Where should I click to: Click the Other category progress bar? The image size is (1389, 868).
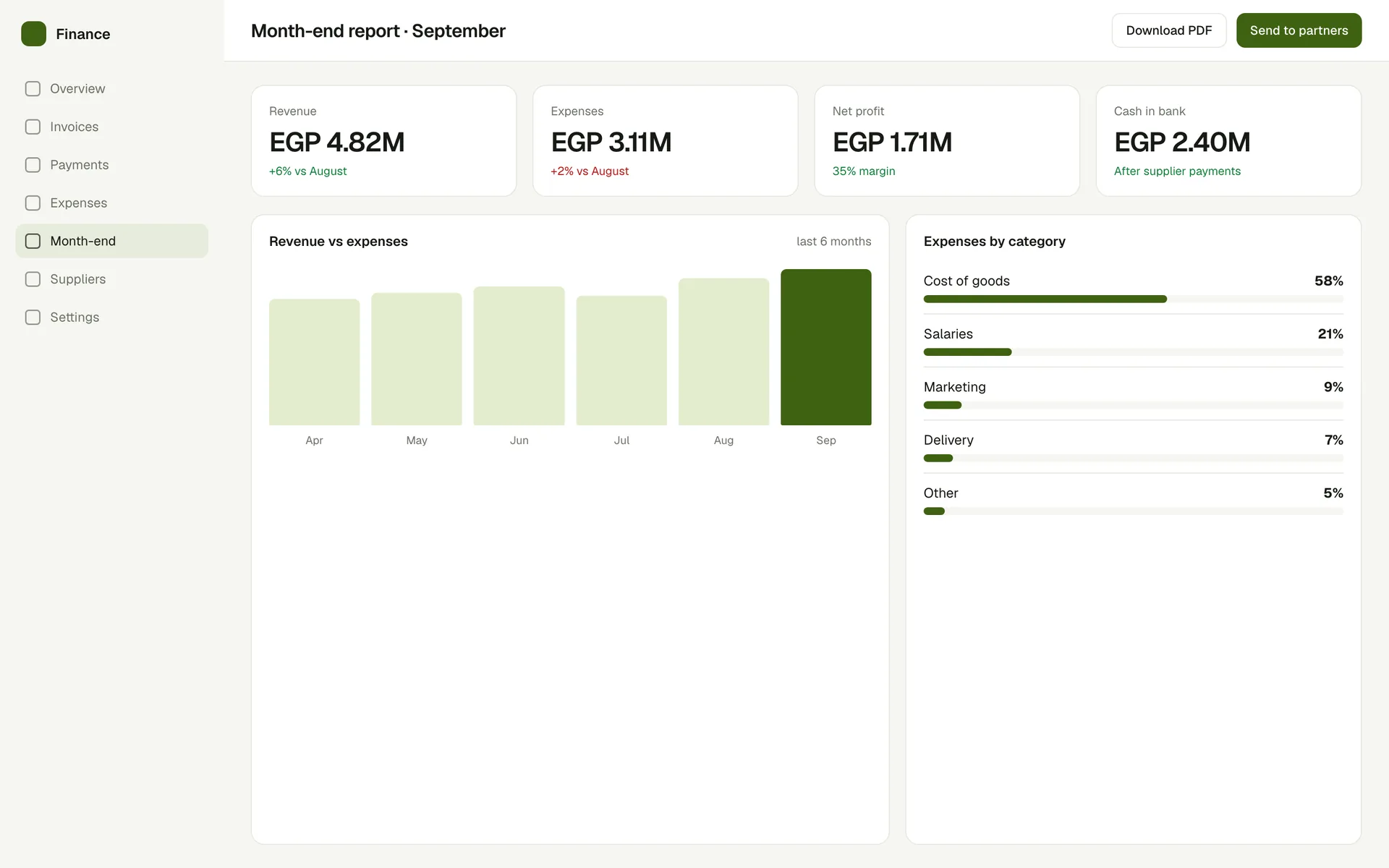pos(1133,511)
